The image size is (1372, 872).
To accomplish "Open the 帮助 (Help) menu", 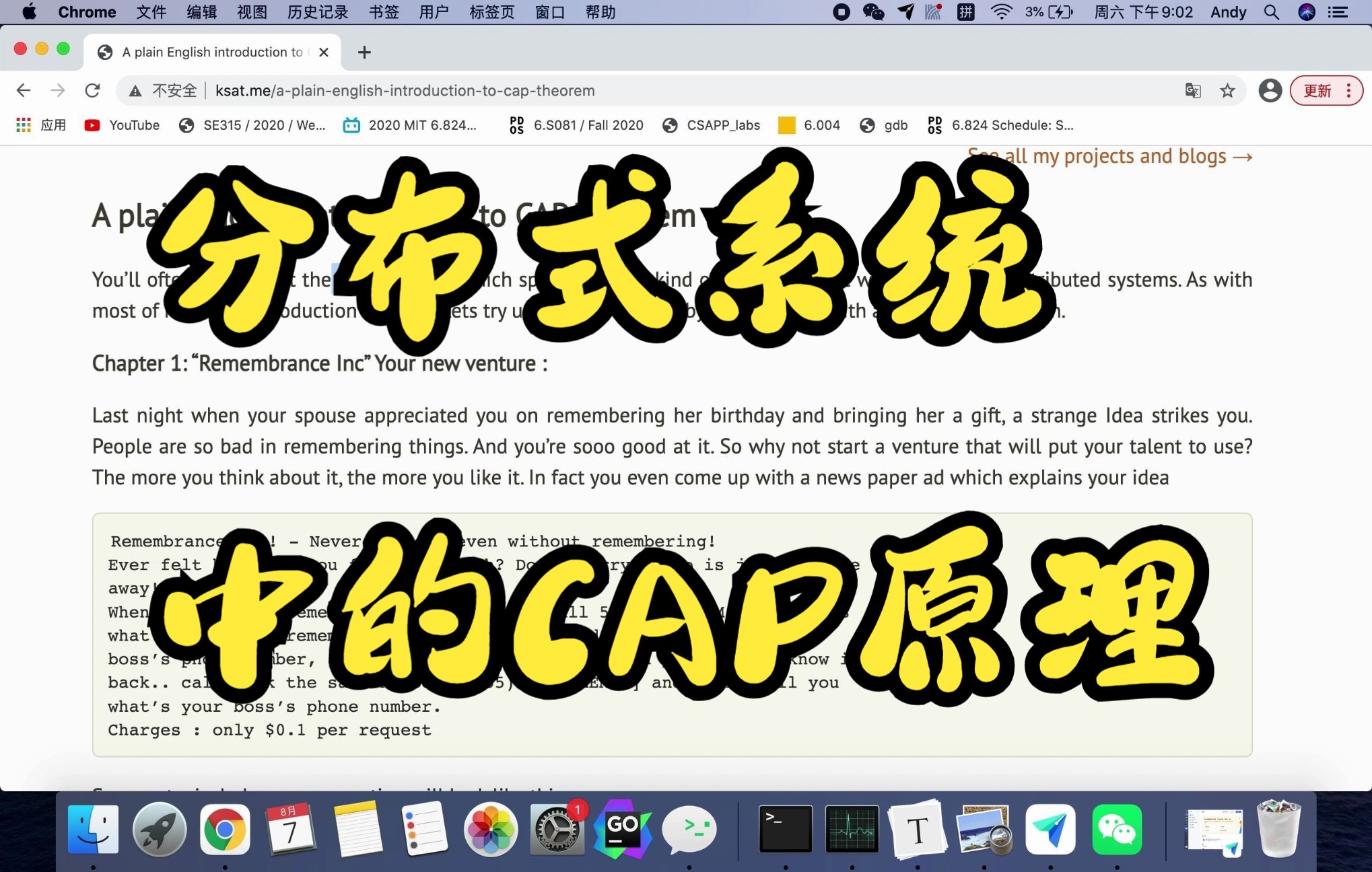I will (601, 12).
